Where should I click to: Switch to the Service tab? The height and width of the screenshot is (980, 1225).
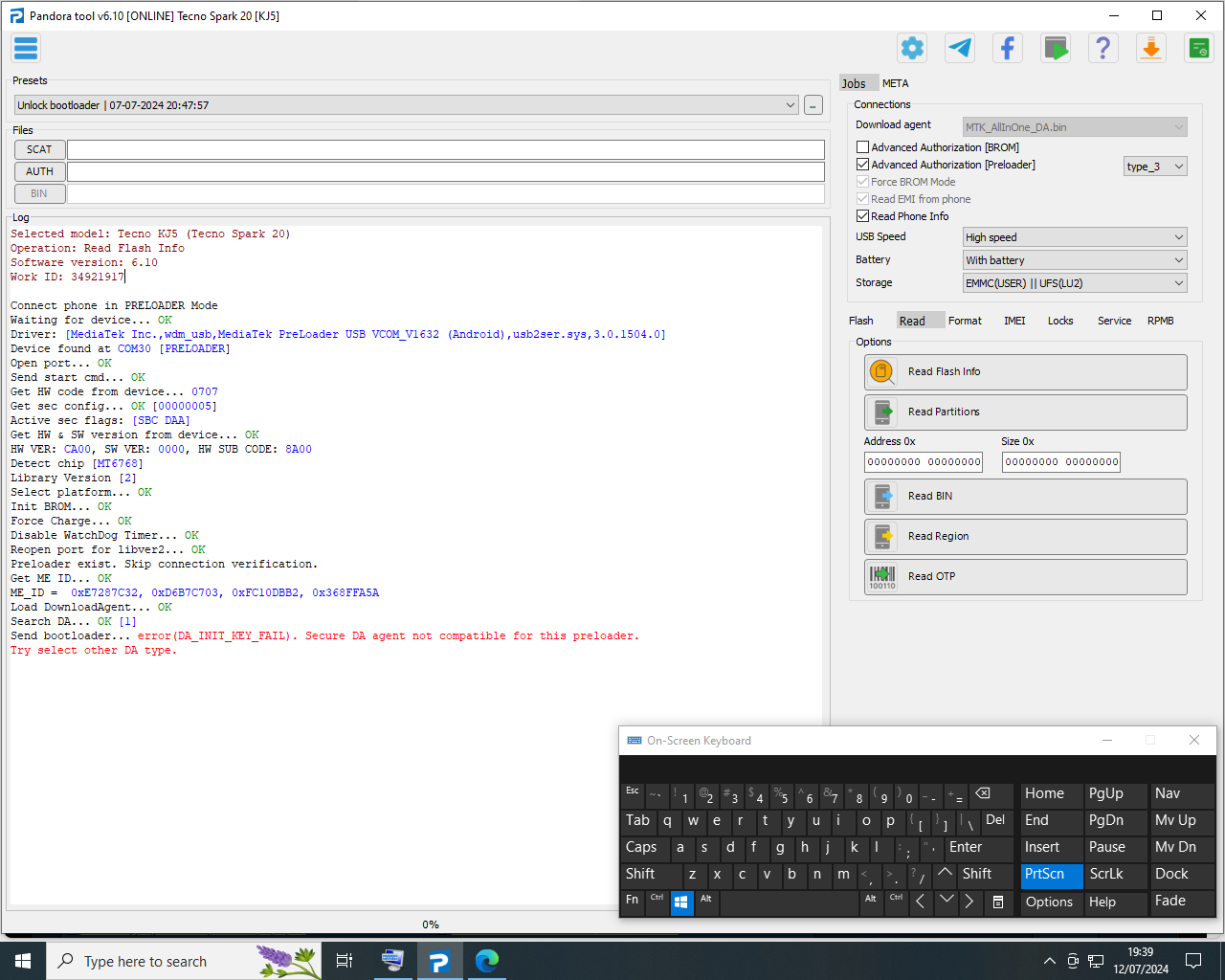(1114, 321)
